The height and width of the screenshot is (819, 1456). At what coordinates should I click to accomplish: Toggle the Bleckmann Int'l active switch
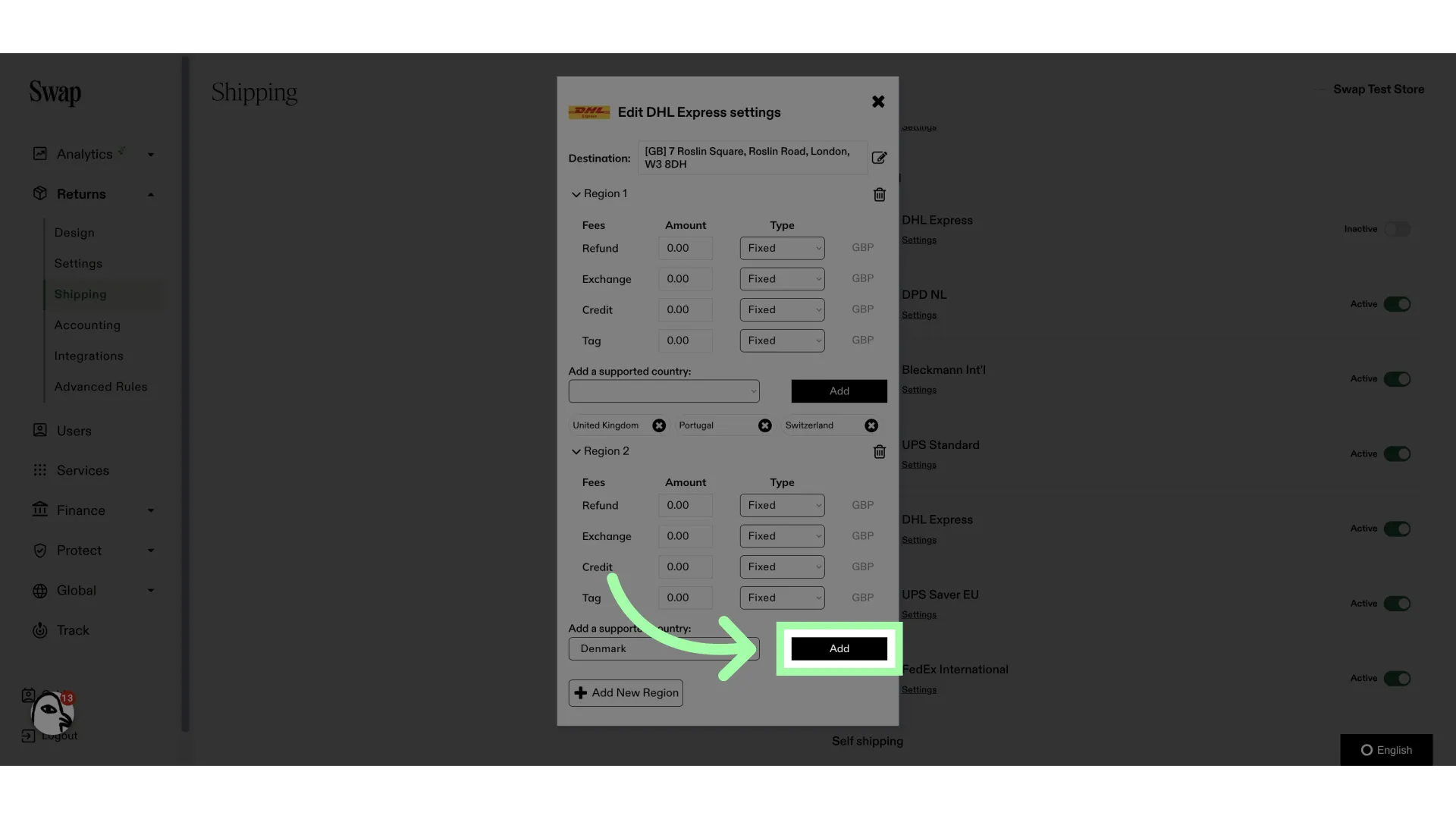(1397, 379)
